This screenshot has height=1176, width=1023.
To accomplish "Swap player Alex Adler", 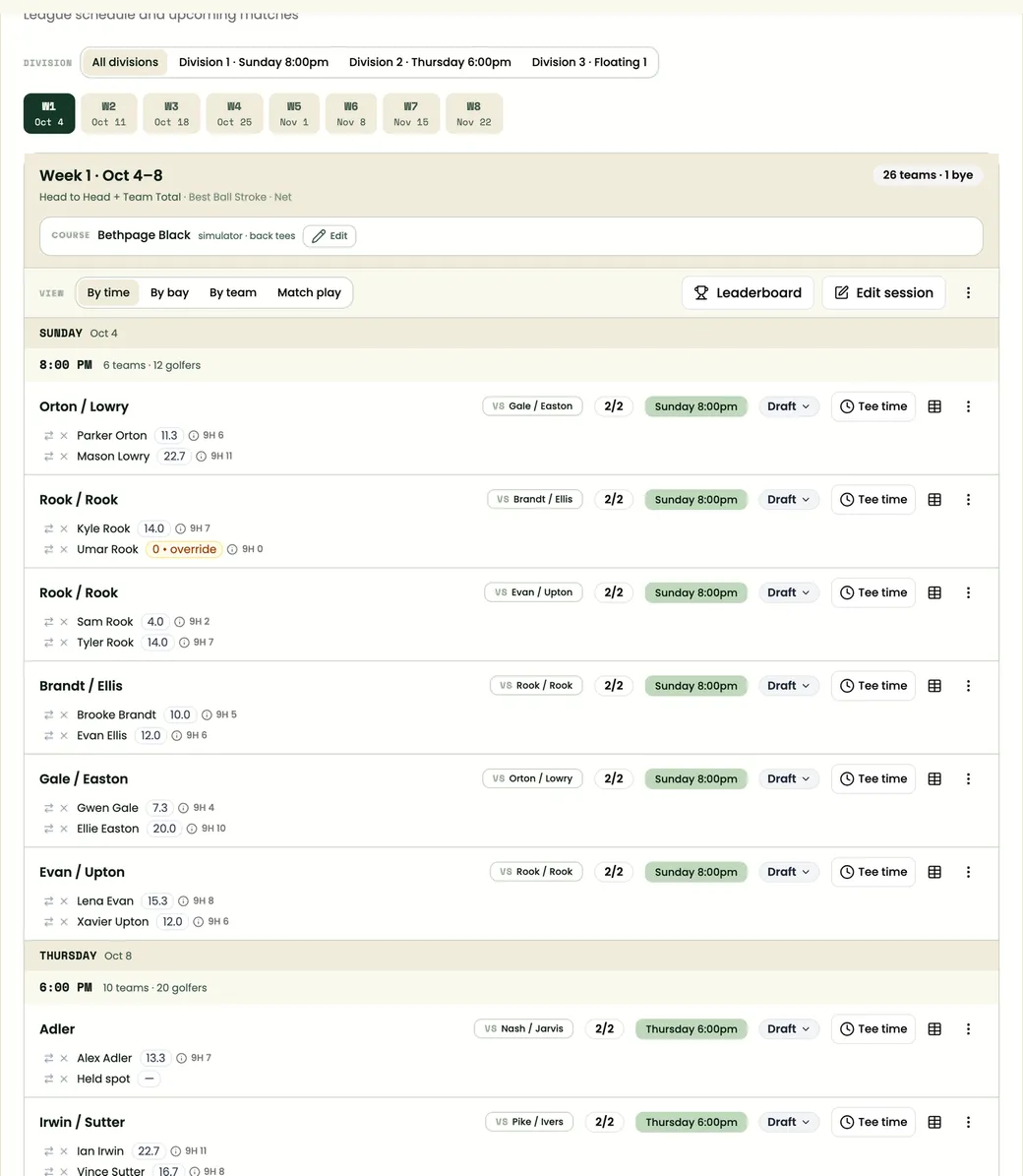I will [x=49, y=1058].
